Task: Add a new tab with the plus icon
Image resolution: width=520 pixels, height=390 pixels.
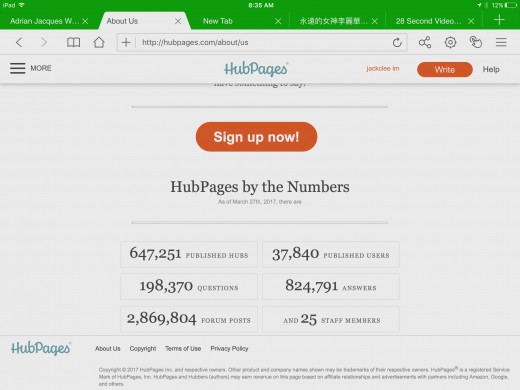Action: tap(499, 20)
